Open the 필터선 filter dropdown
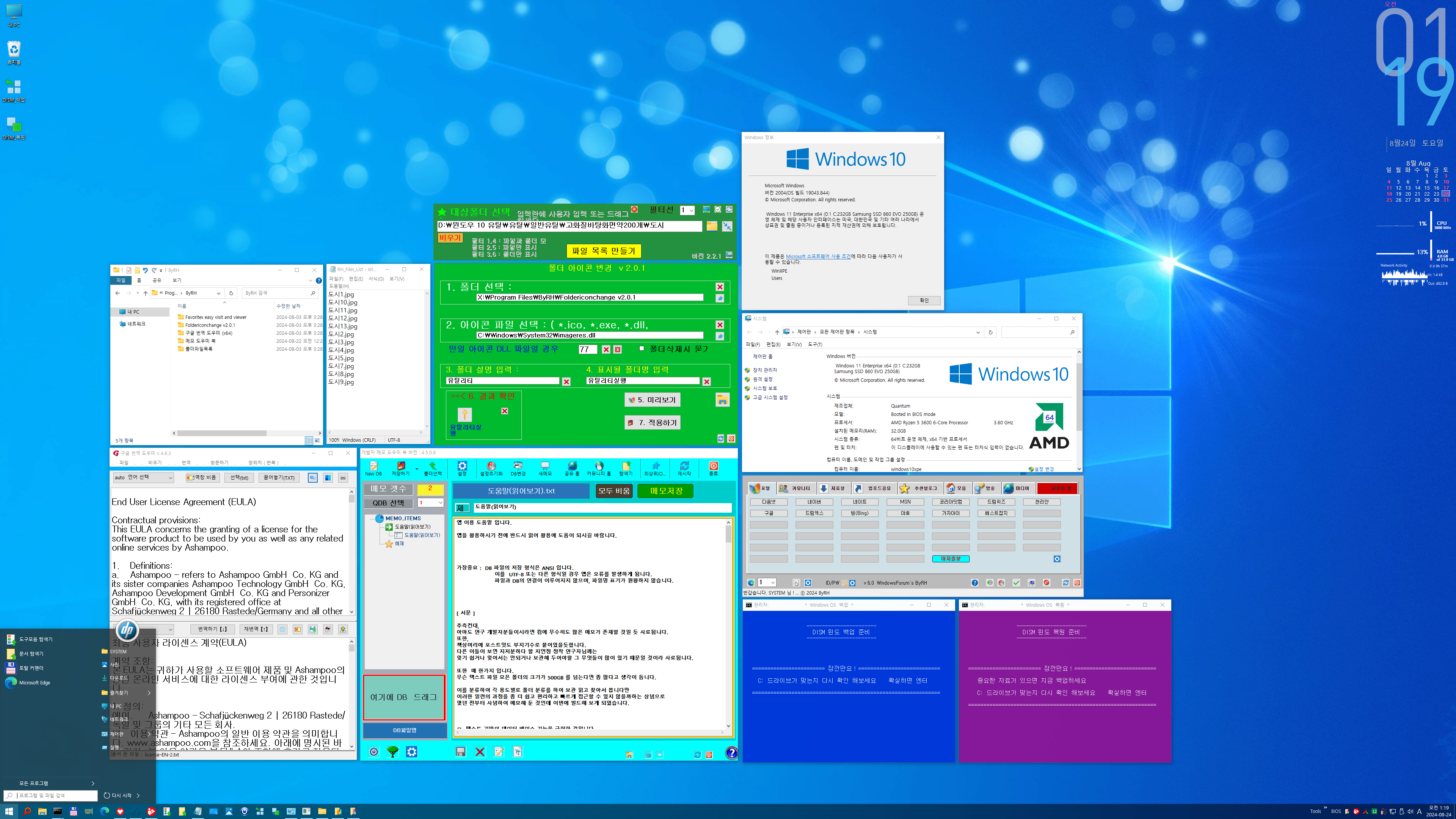Screen dimensions: 1456x819 [x=687, y=210]
